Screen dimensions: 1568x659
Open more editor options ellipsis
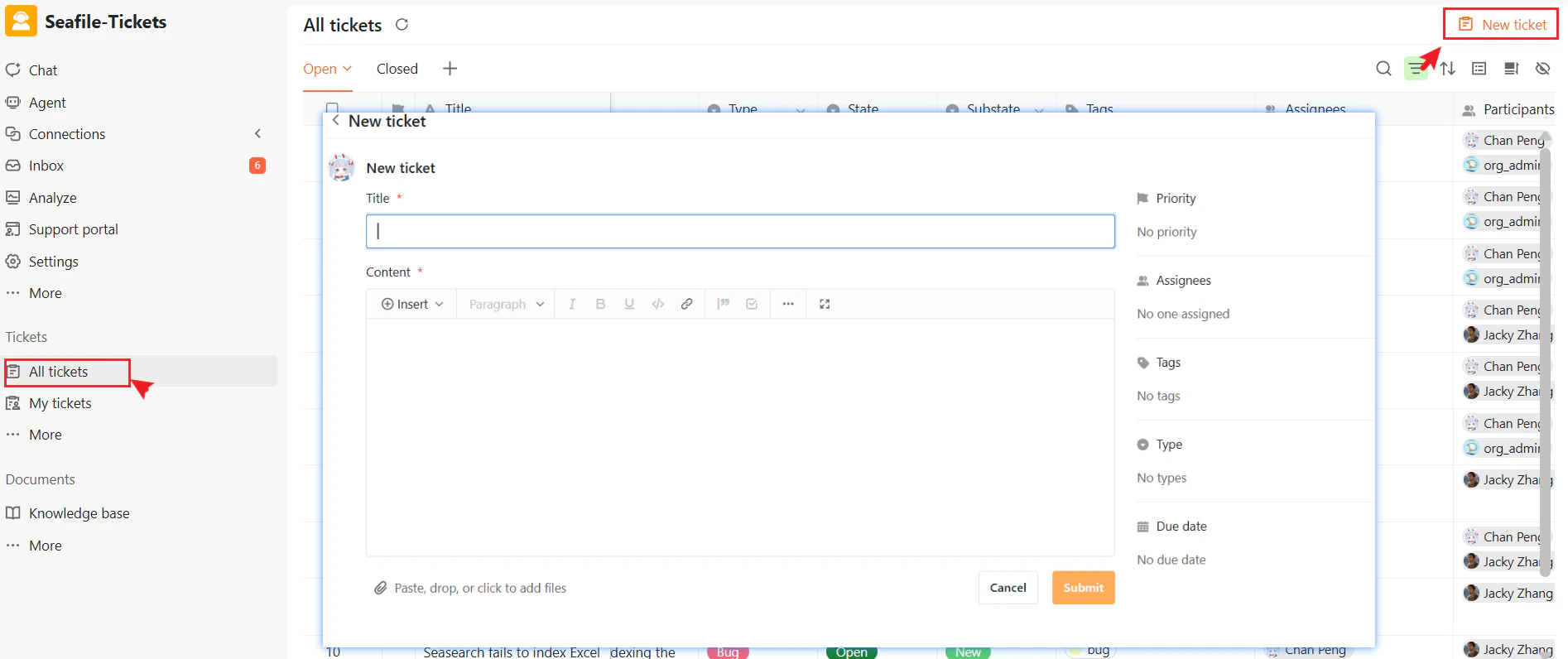pyautogui.click(x=788, y=304)
